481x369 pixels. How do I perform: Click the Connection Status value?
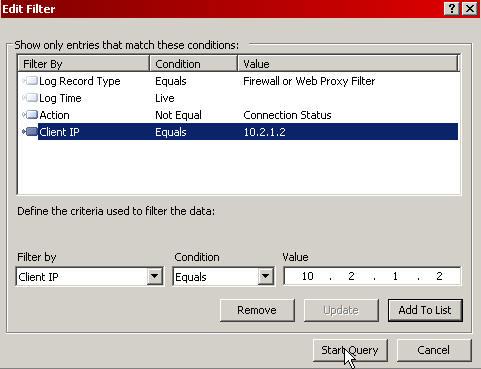coord(287,115)
